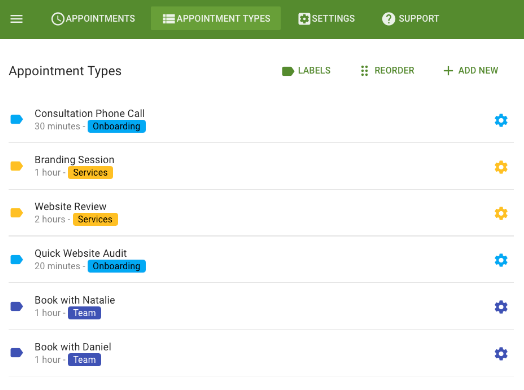
Task: Click the Services label on Branding Session
Action: (91, 173)
